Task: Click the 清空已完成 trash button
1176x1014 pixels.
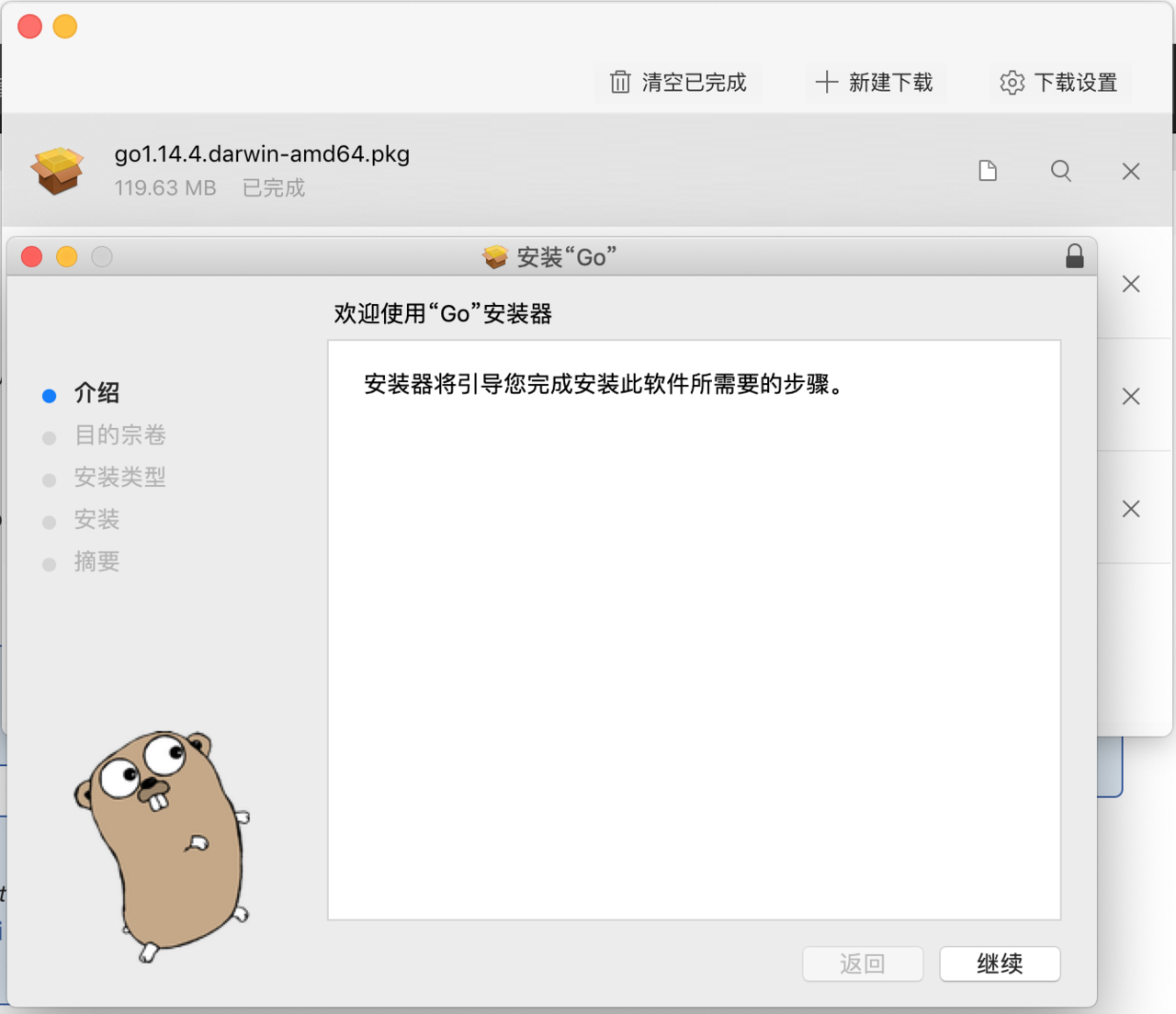Action: click(678, 83)
